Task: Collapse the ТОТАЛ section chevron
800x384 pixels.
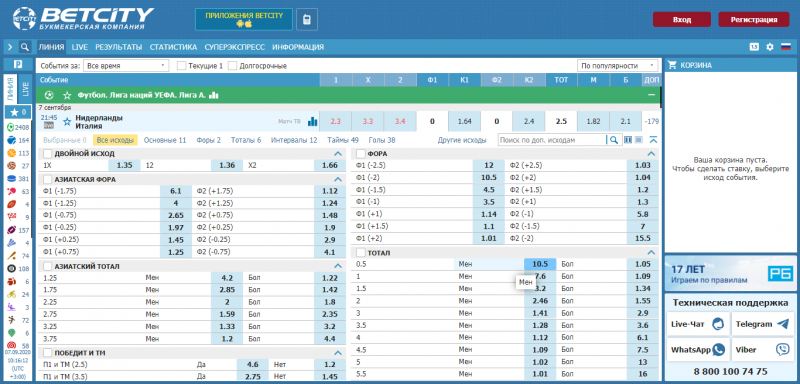Action: (x=651, y=252)
